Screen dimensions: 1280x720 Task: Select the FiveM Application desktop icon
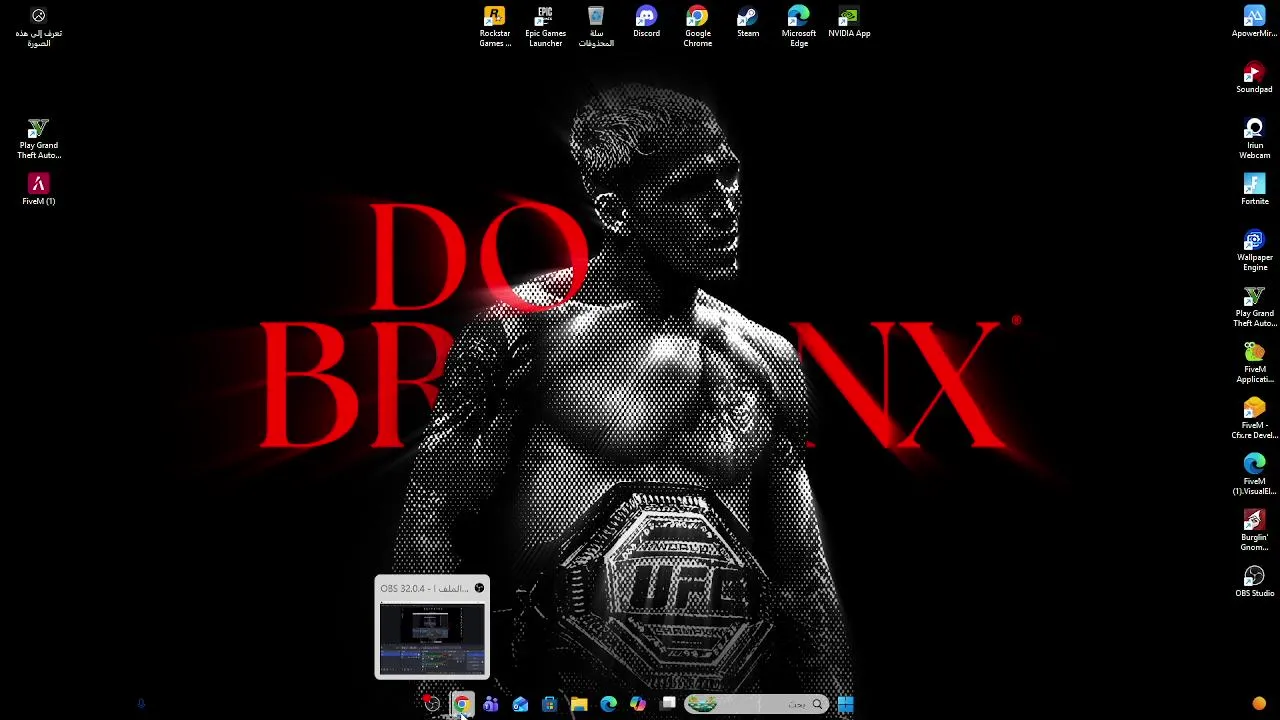[1254, 363]
